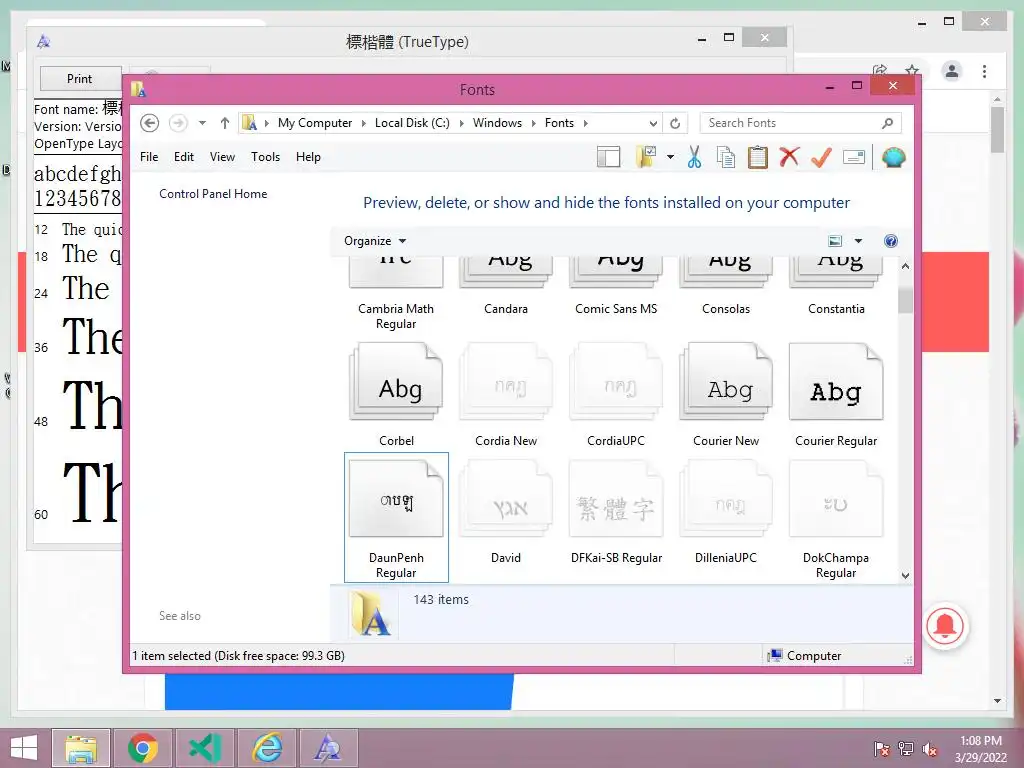Open Chrome's three-dot menu in browser window
The height and width of the screenshot is (768, 1024).
coord(984,71)
